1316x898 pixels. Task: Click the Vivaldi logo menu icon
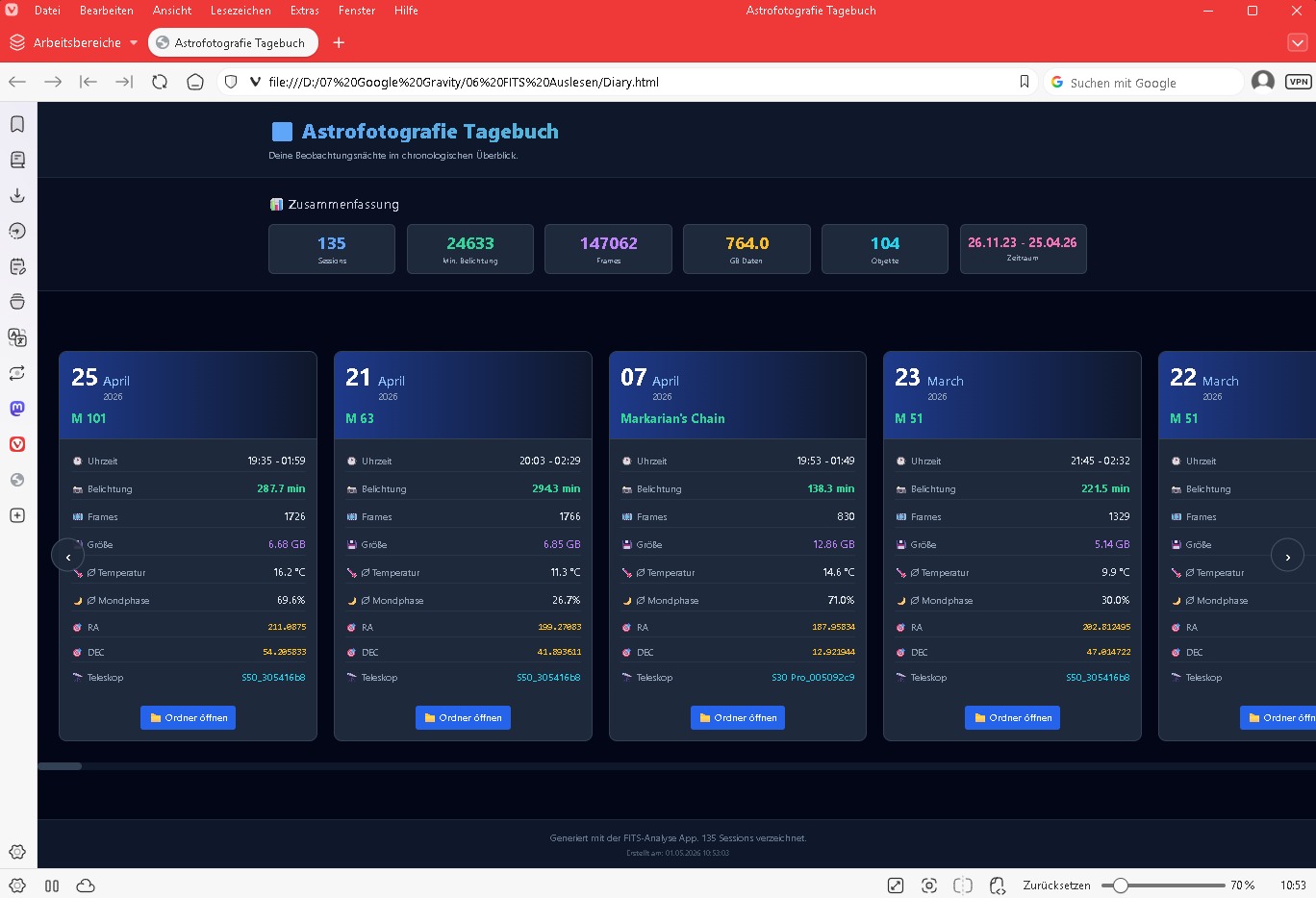pyautogui.click(x=12, y=11)
